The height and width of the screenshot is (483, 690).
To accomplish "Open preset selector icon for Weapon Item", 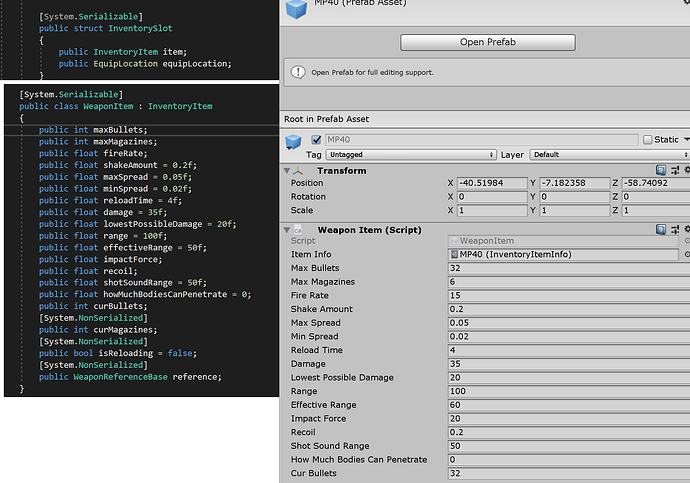I will tap(675, 230).
